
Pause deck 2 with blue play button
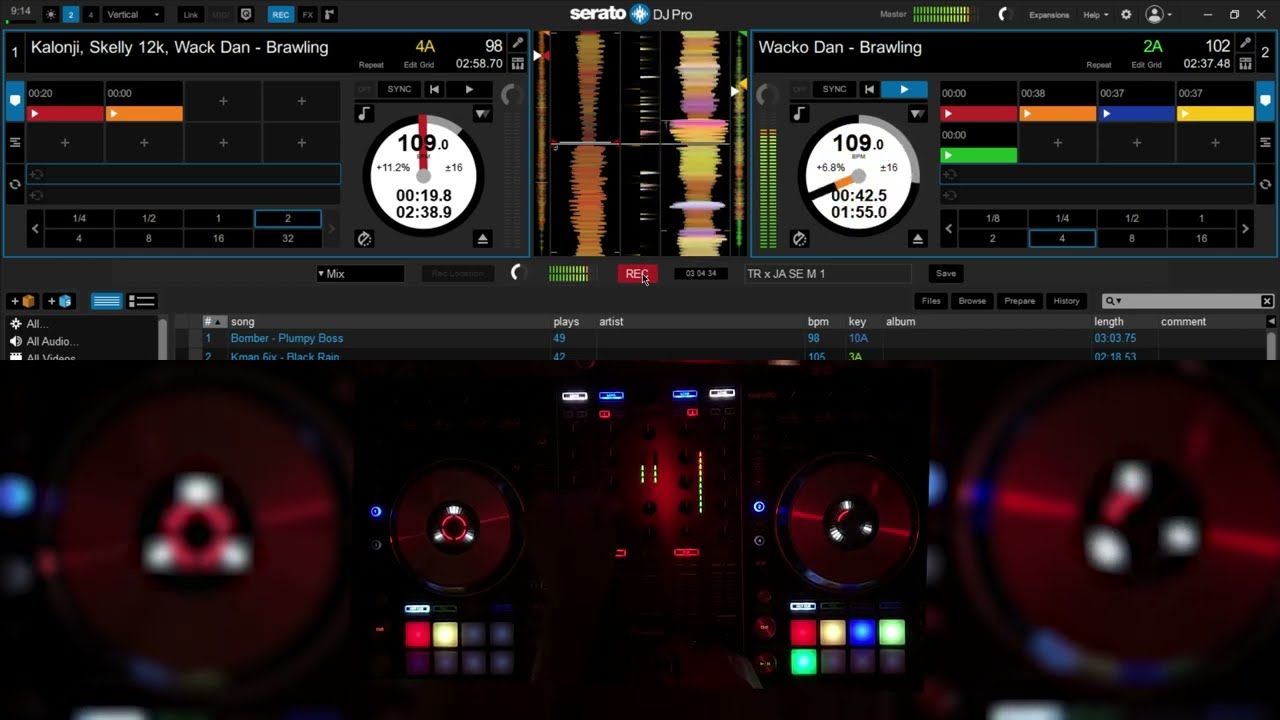[904, 89]
